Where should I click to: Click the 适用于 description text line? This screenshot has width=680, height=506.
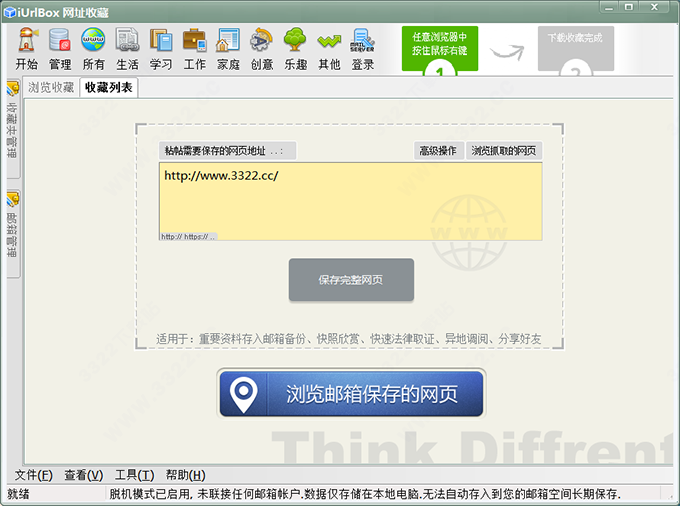tap(349, 339)
